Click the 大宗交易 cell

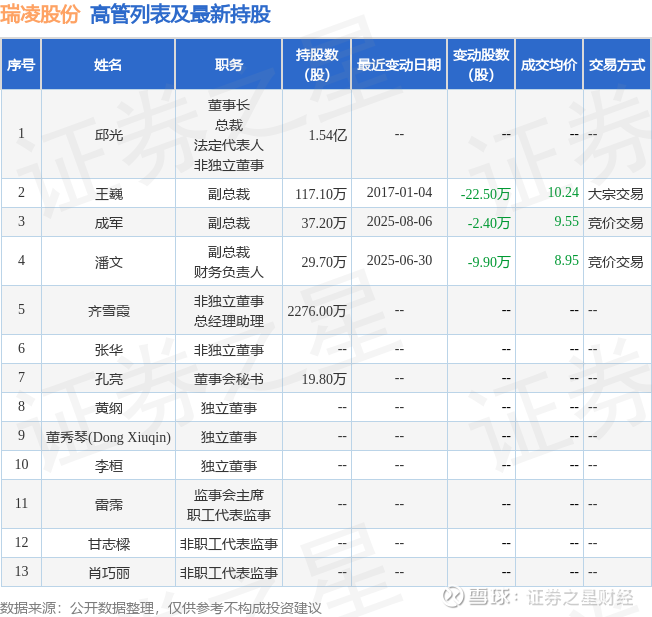pos(615,193)
